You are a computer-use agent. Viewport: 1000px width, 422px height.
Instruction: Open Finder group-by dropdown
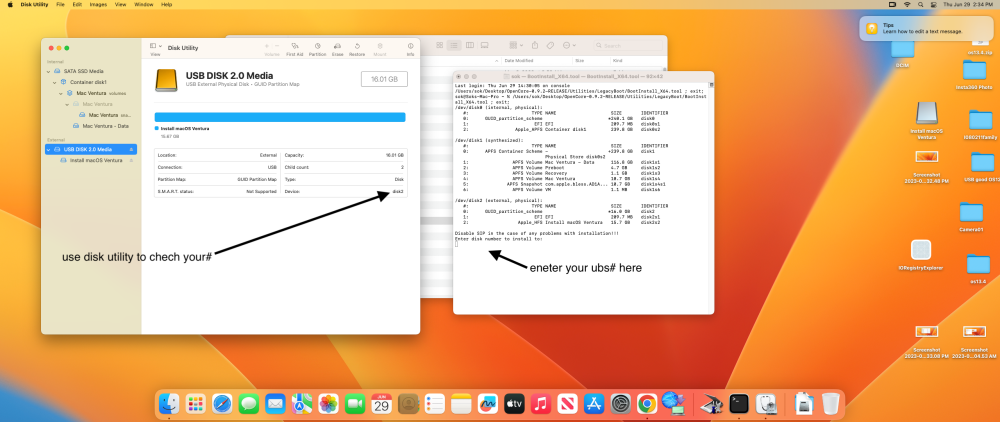coord(516,45)
